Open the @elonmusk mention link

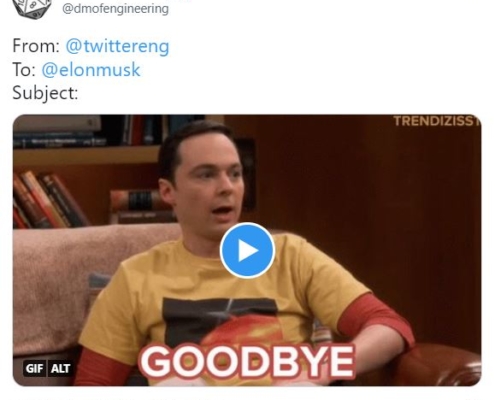[91, 70]
